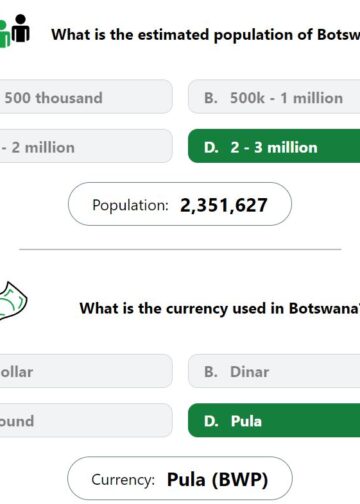
Task: Click the green banknote currency icon
Action: click(12, 301)
